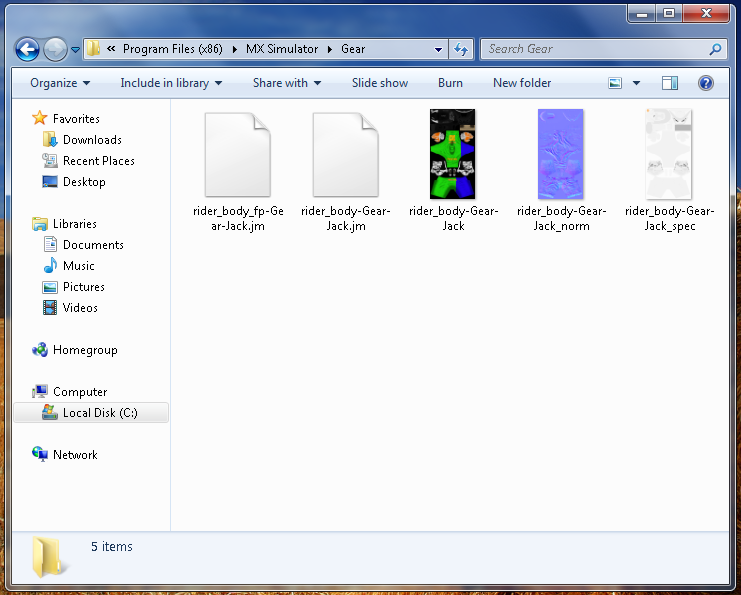Image resolution: width=741 pixels, height=595 pixels.
Task: Click Burn in the toolbar
Action: (450, 83)
